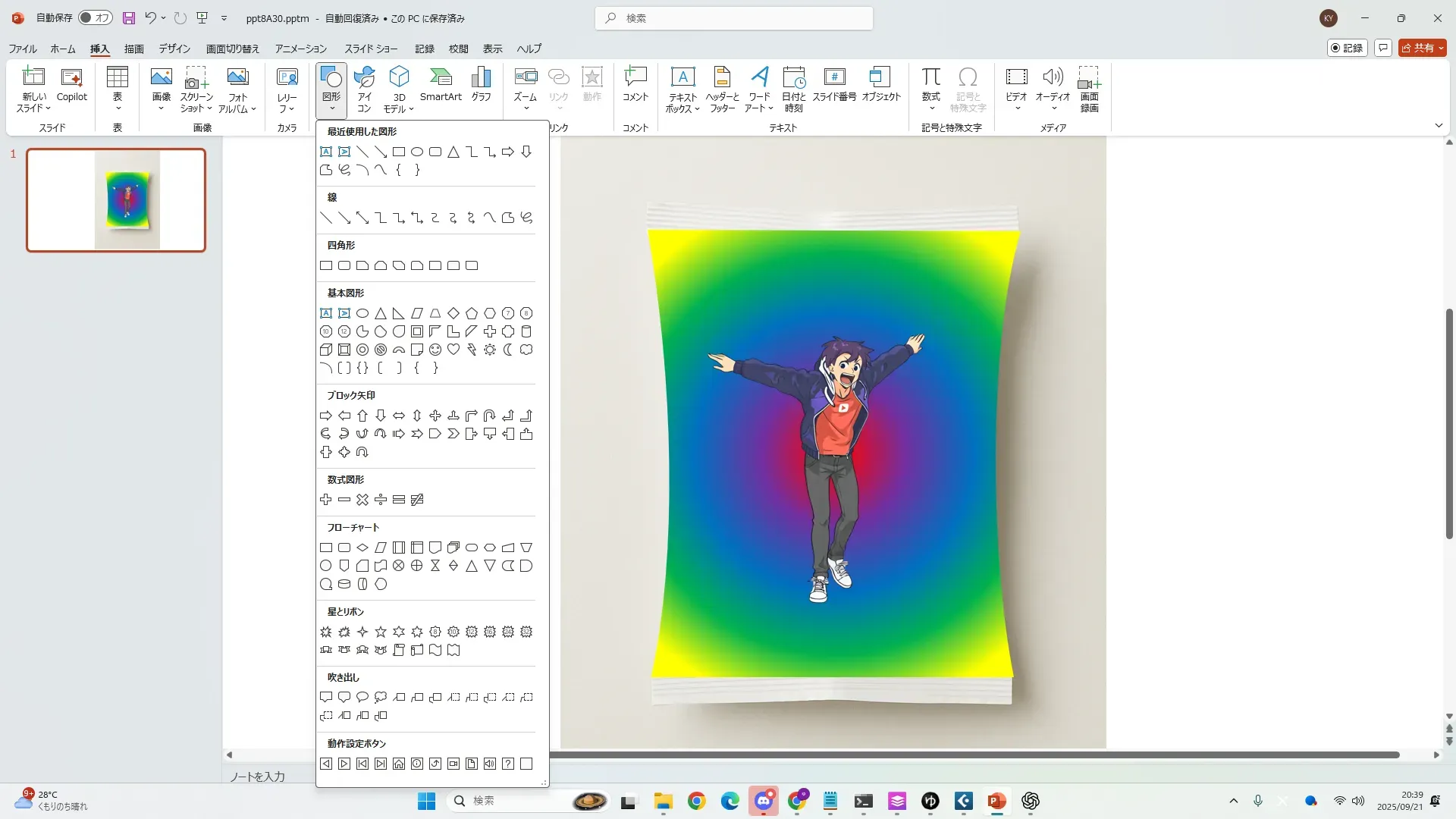Viewport: 1456px width, 819px height.
Task: Choose the flowchart decision diamond shape
Action: 362,548
